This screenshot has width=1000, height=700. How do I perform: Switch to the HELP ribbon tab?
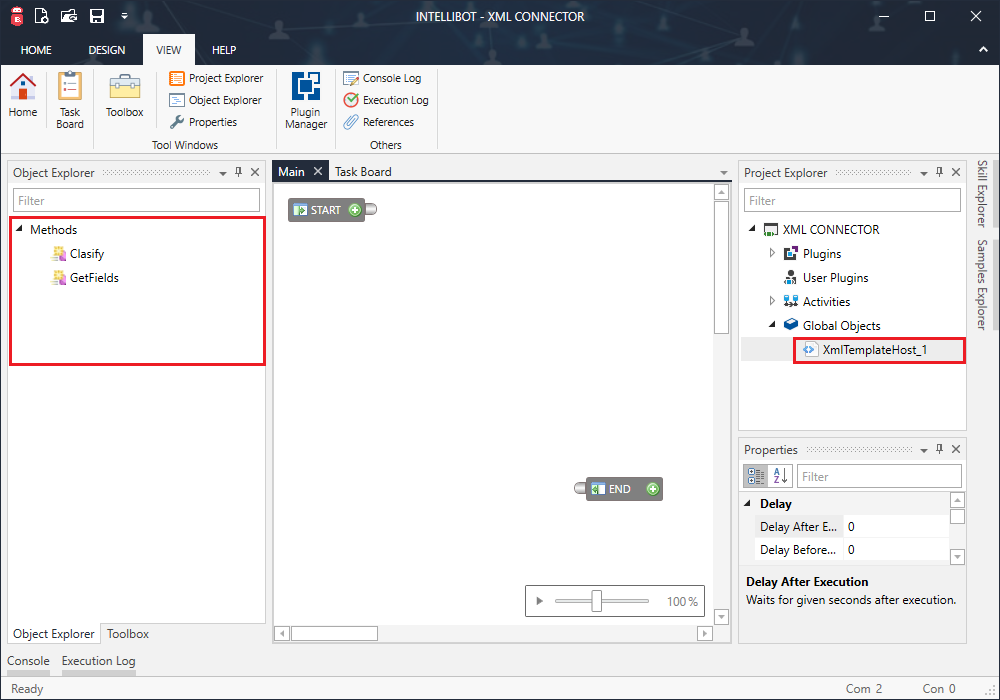(x=224, y=50)
